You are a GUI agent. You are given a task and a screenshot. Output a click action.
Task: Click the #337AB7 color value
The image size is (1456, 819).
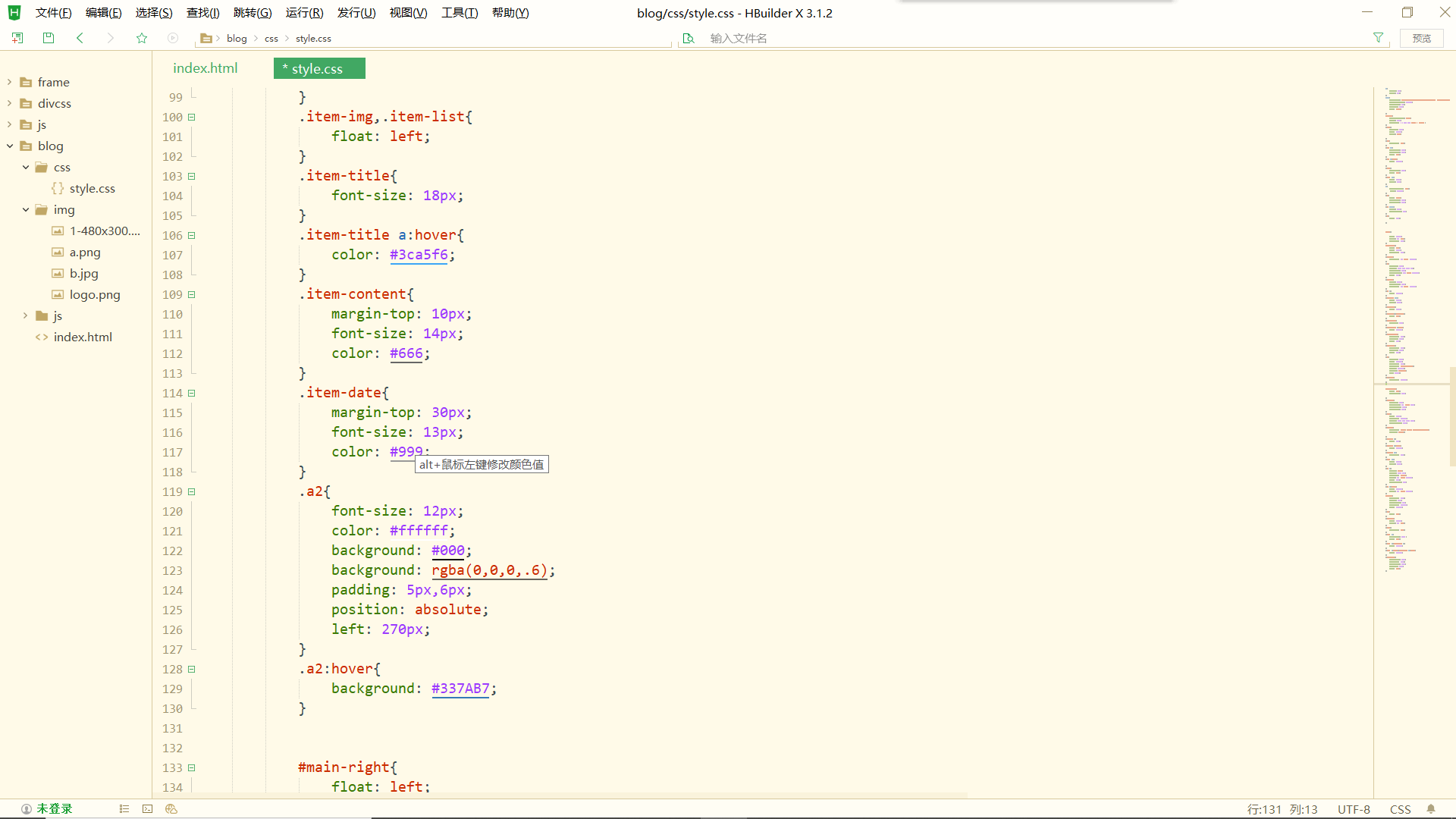point(460,689)
